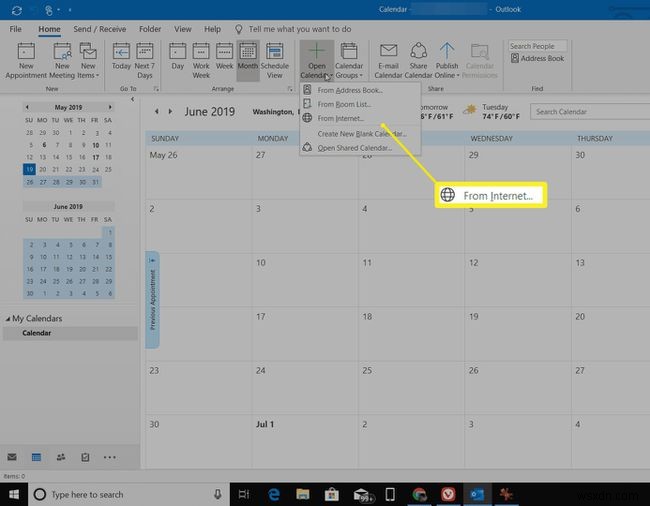Select Open Shared Calendar entry
Viewport: 650px width, 506px height.
coord(359,148)
